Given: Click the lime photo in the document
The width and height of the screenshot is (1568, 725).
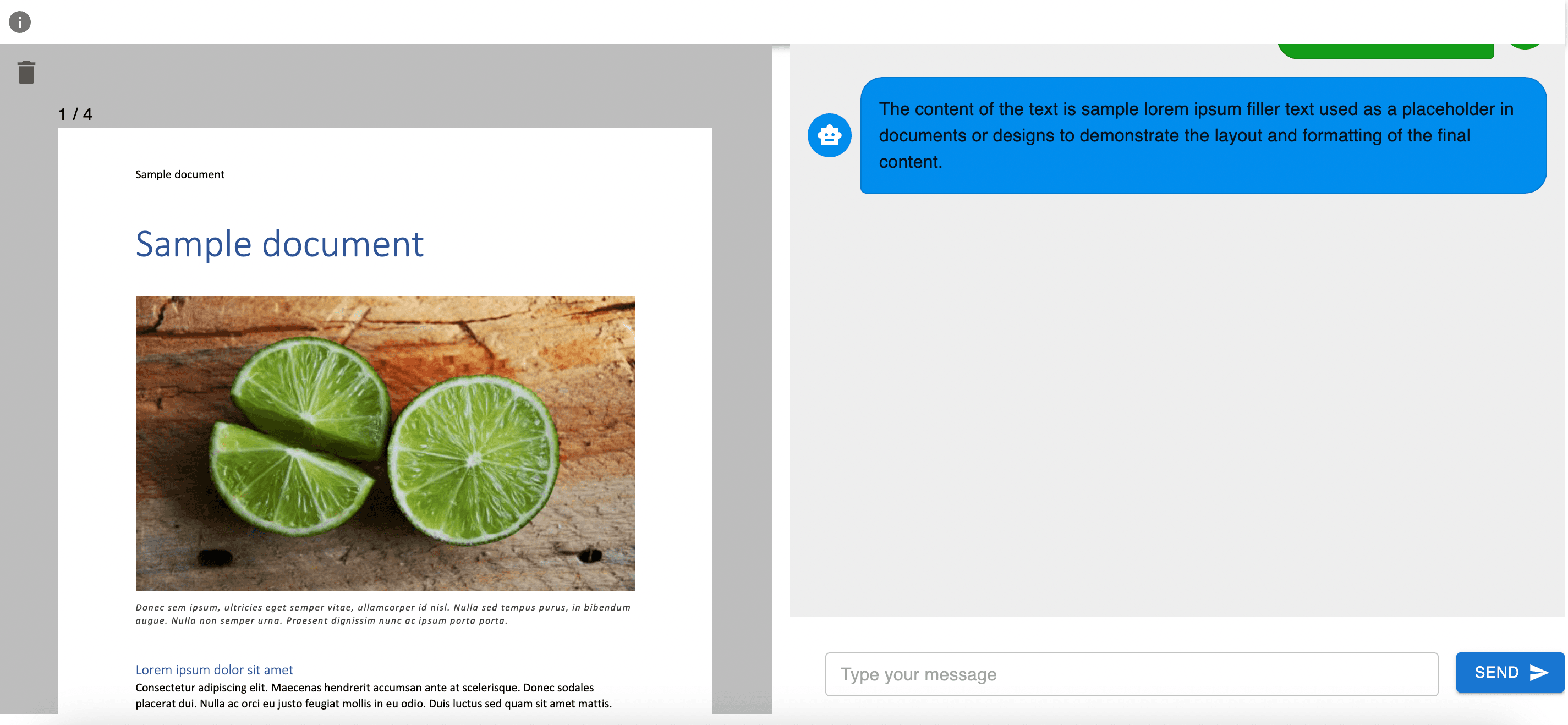Looking at the screenshot, I should coord(385,443).
